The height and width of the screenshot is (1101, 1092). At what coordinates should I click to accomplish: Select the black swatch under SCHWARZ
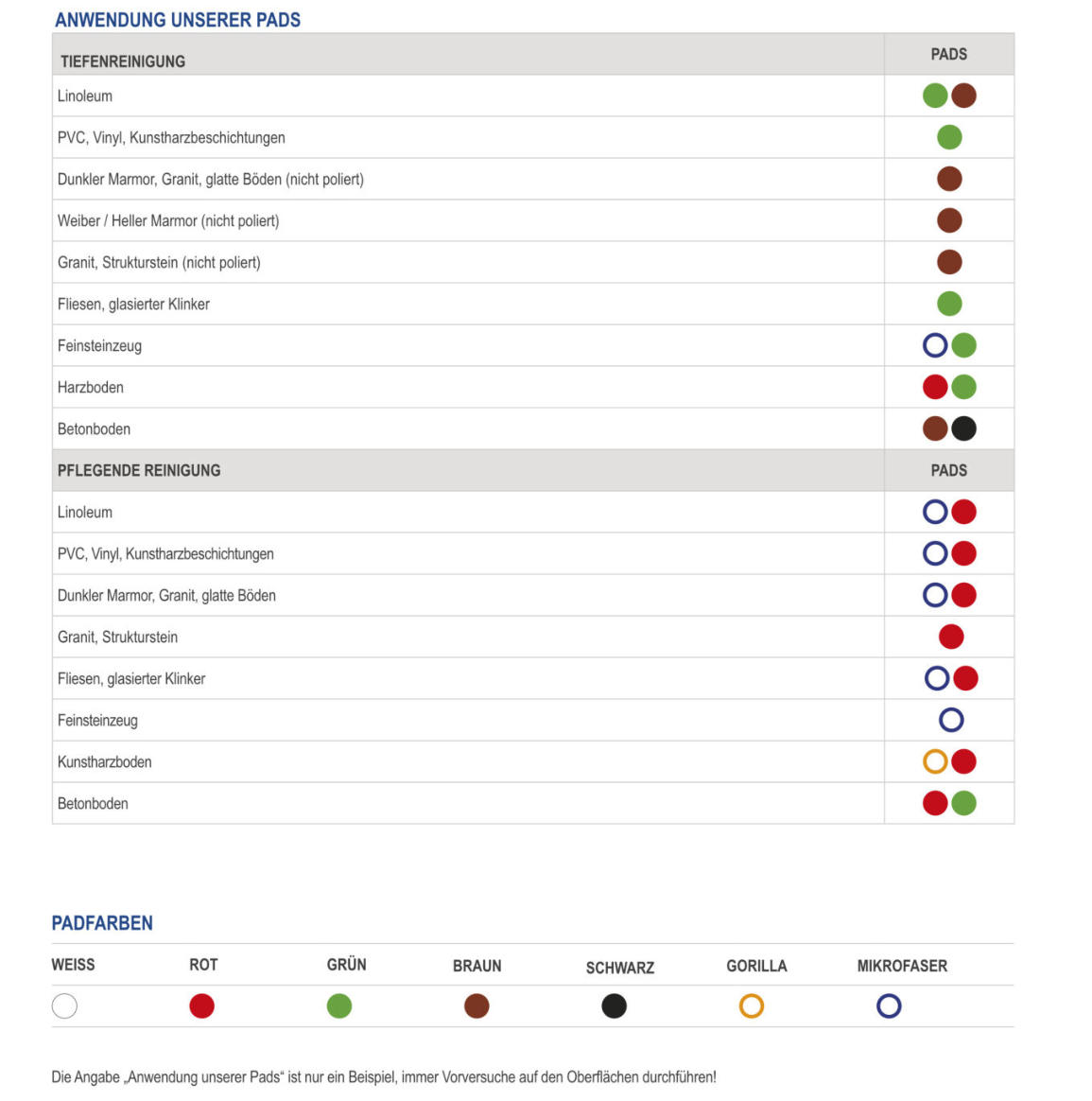click(x=615, y=1005)
